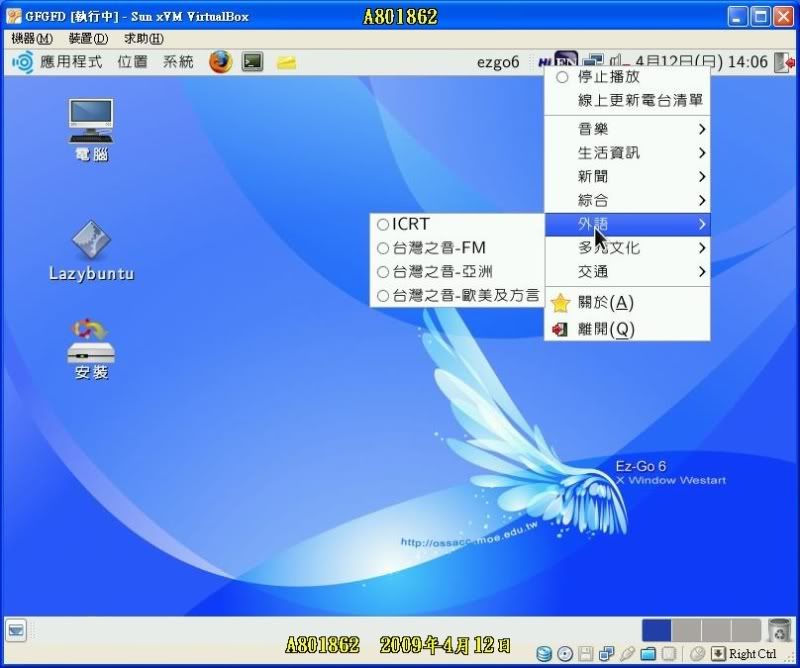Viewport: 800px width, 668px height.
Task: Open the 應用程式 applications menu
Action: (71, 62)
